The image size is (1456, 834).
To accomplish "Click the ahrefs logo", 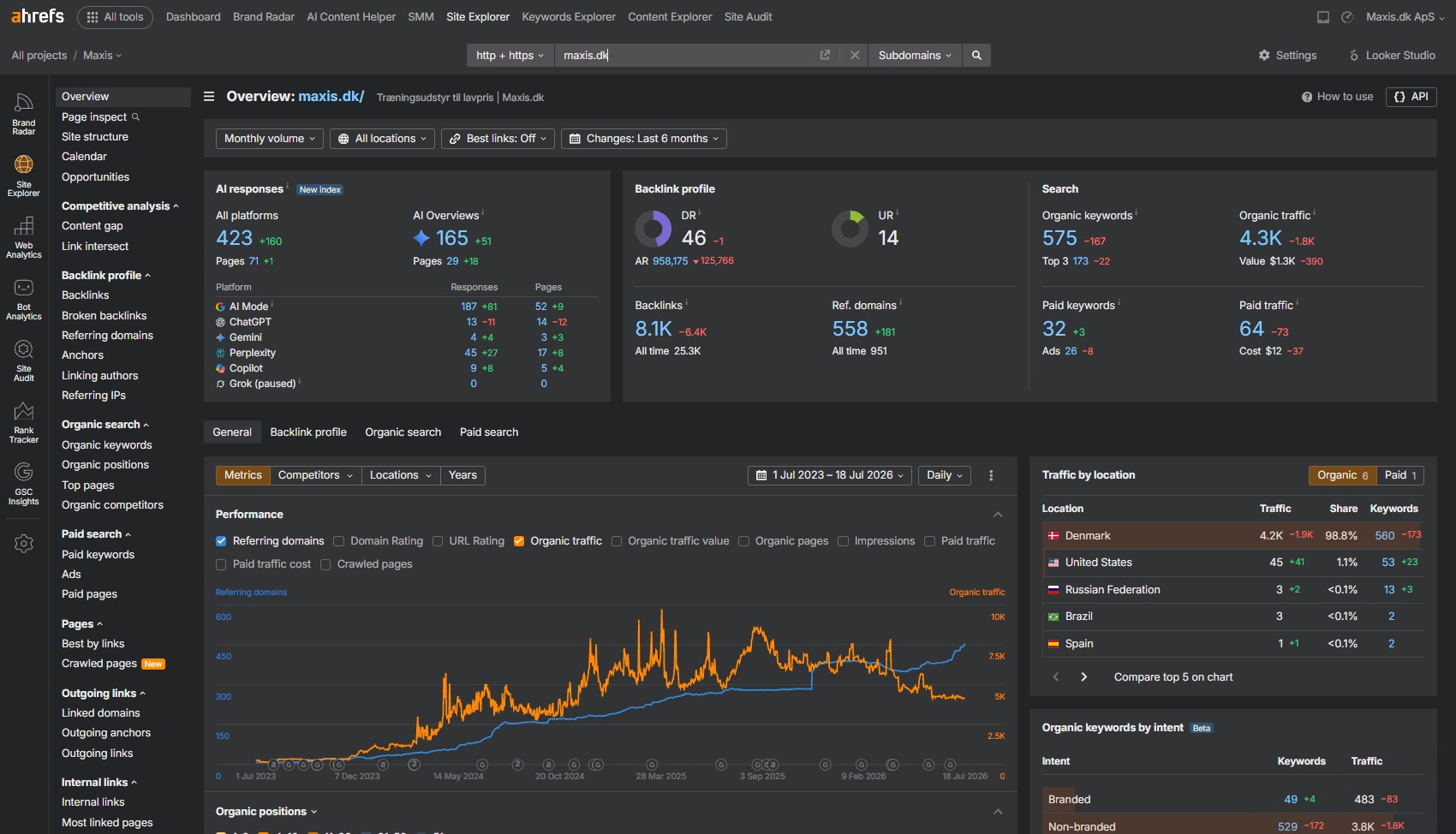I will (38, 16).
